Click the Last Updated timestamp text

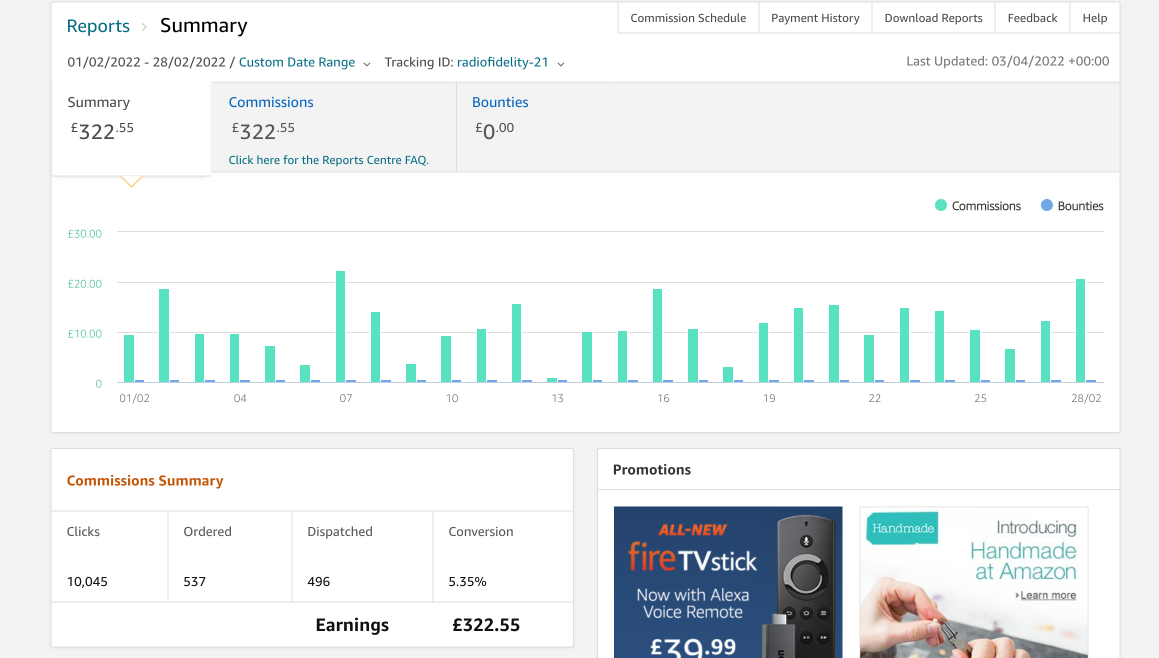pos(1007,61)
